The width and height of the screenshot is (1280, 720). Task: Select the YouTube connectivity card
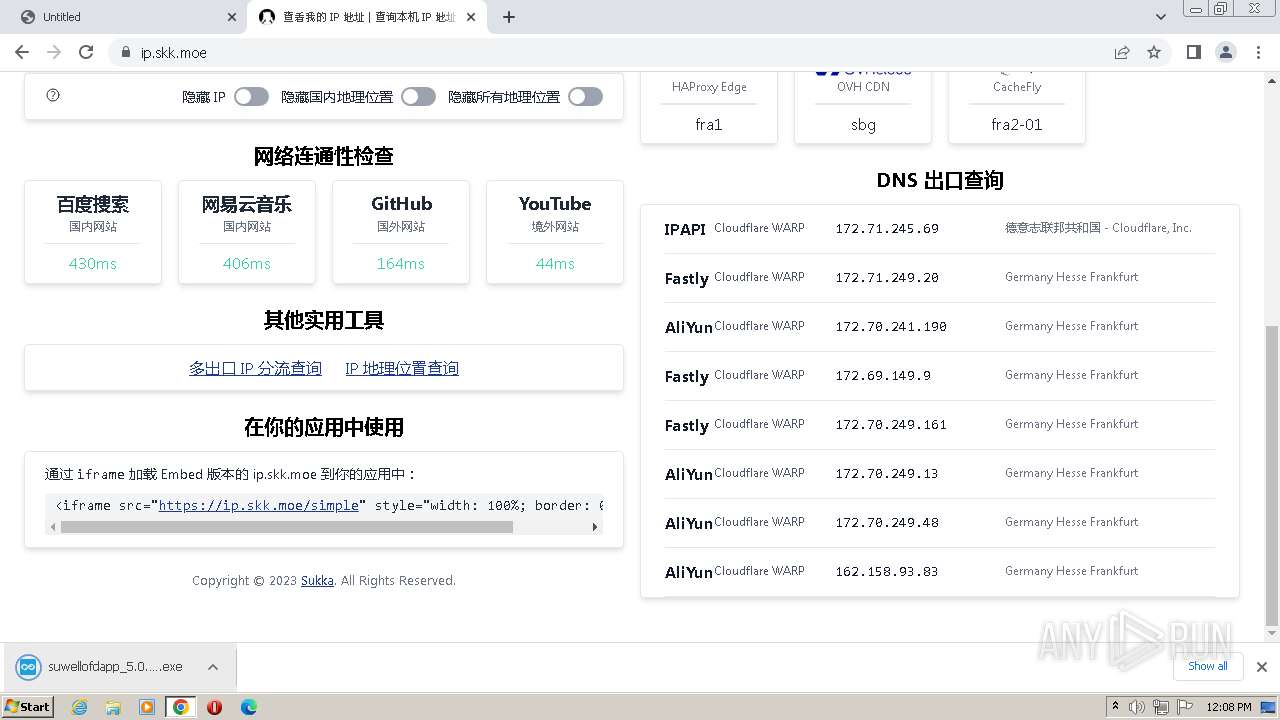coord(555,232)
